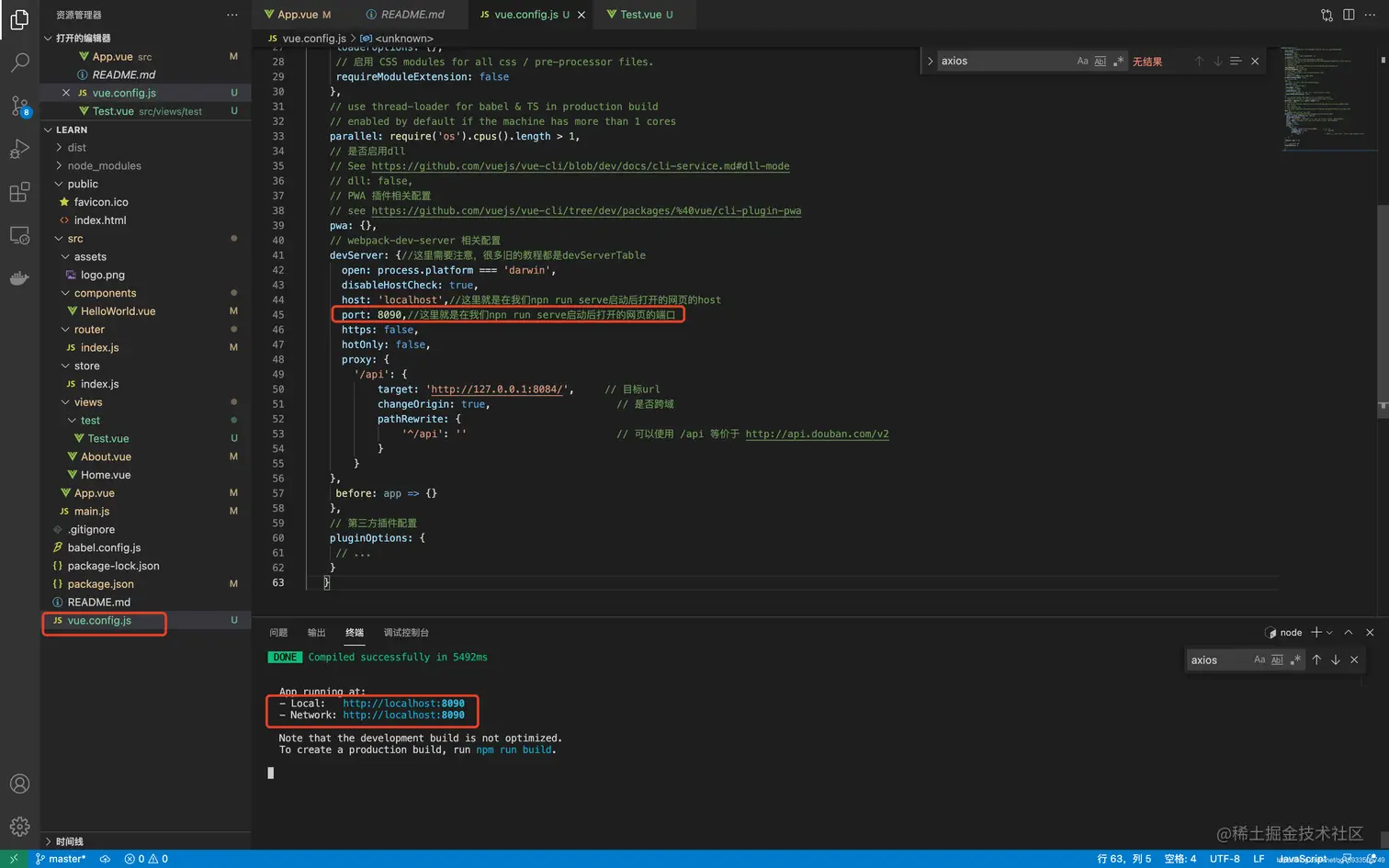The height and width of the screenshot is (868, 1389).
Task: Click the open changes compare icon
Action: 1327,15
